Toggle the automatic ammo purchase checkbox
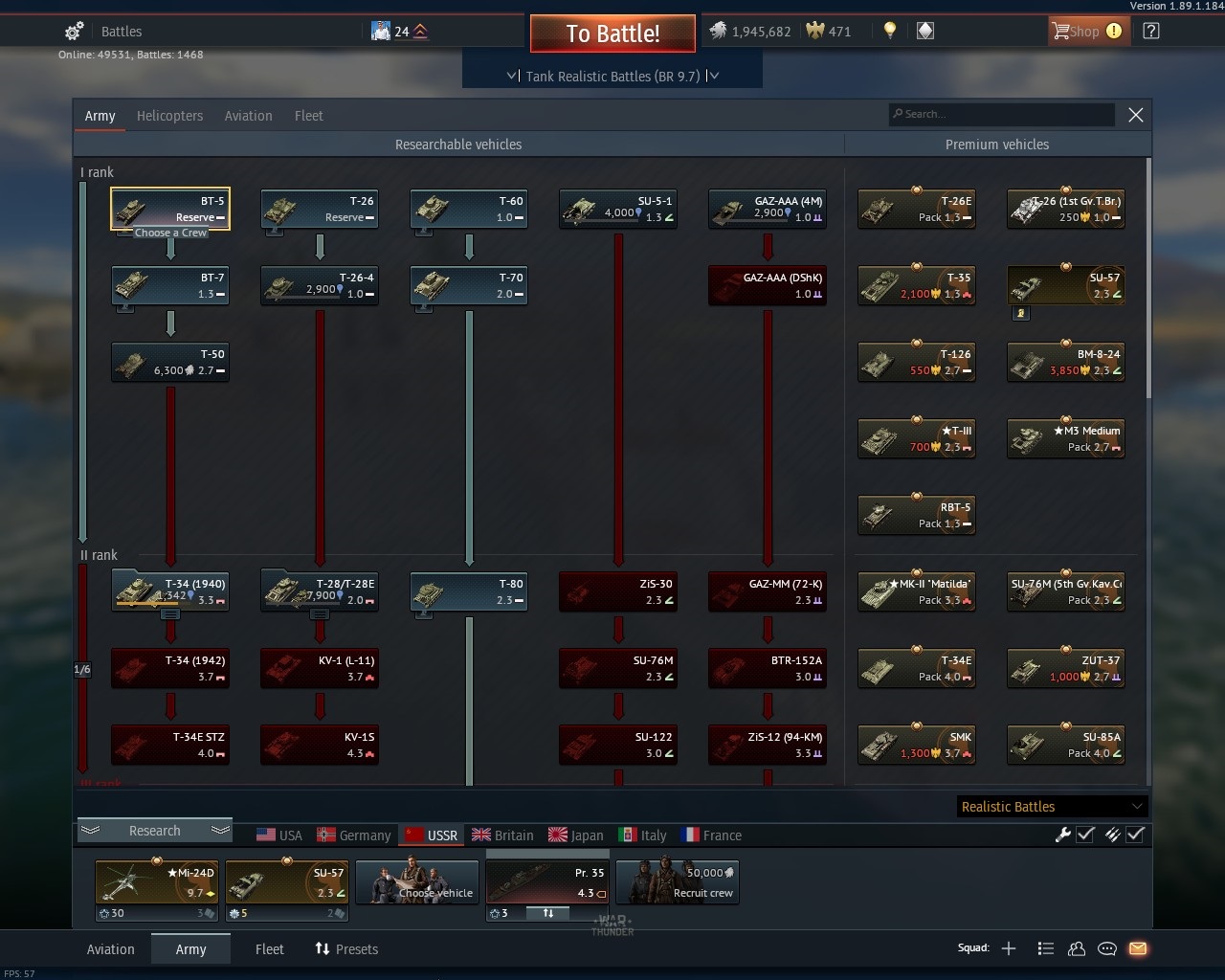The height and width of the screenshot is (980, 1225). pyautogui.click(x=1136, y=835)
